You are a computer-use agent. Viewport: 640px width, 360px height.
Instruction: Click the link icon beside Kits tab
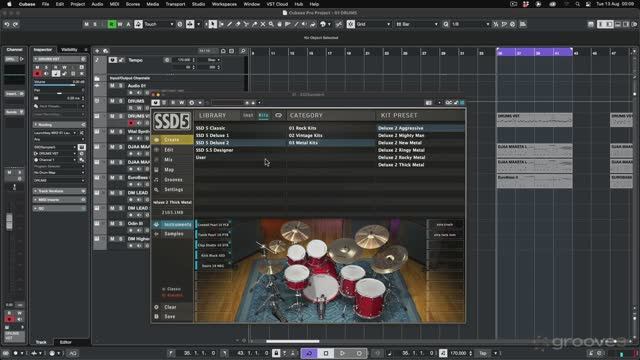278,116
